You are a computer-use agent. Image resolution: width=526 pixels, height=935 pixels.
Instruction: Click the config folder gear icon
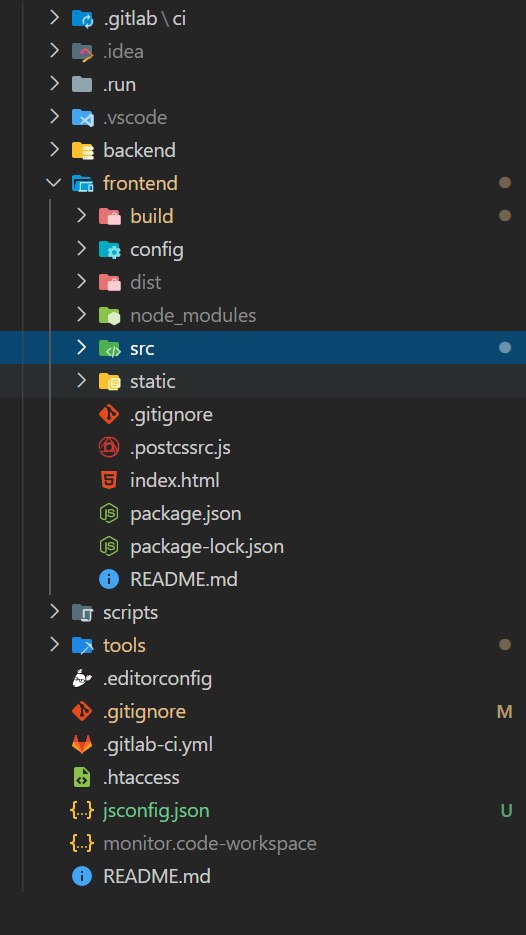110,249
